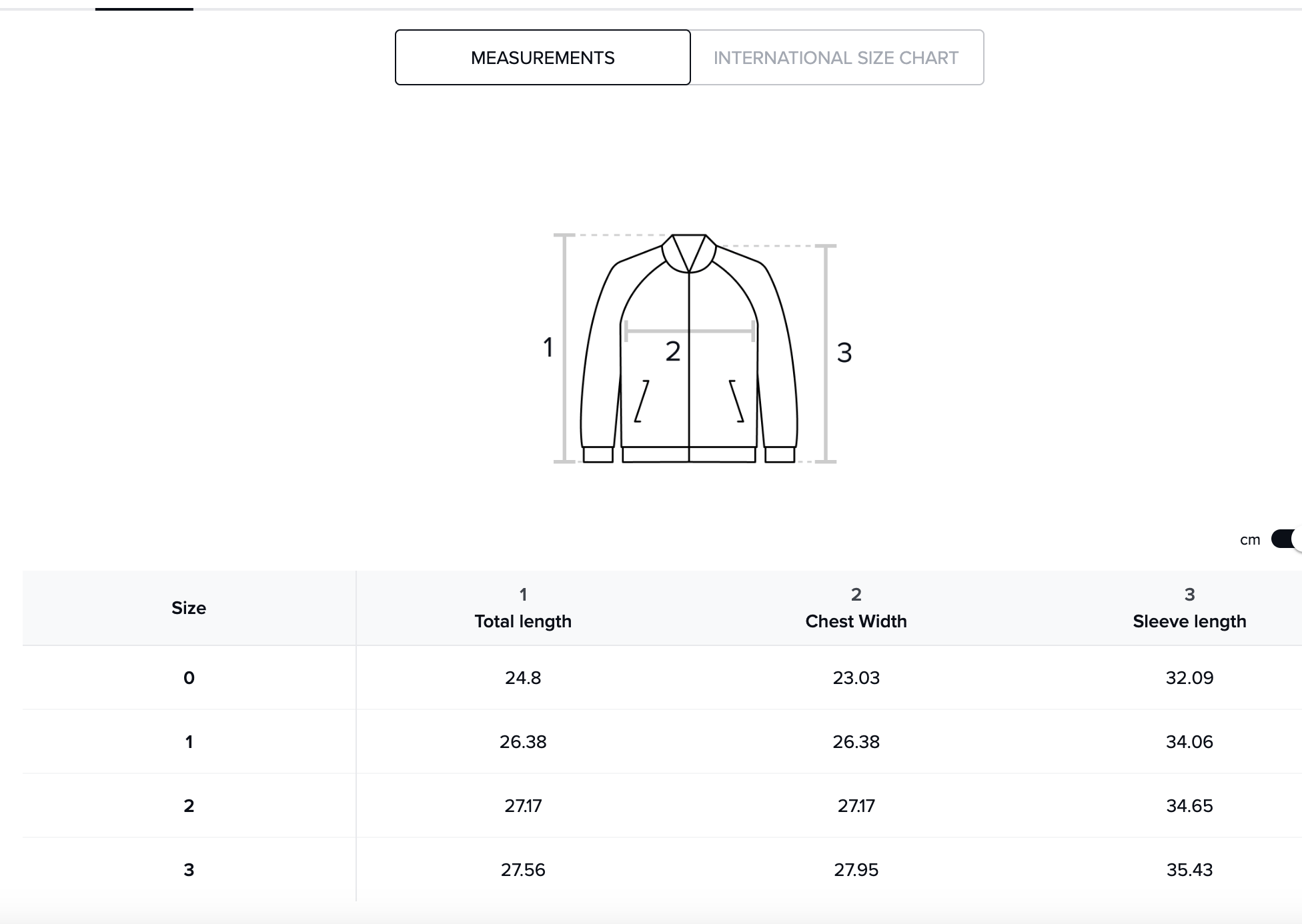Select chest width value 26.38 for size 1
Image resolution: width=1302 pixels, height=924 pixels.
click(856, 742)
